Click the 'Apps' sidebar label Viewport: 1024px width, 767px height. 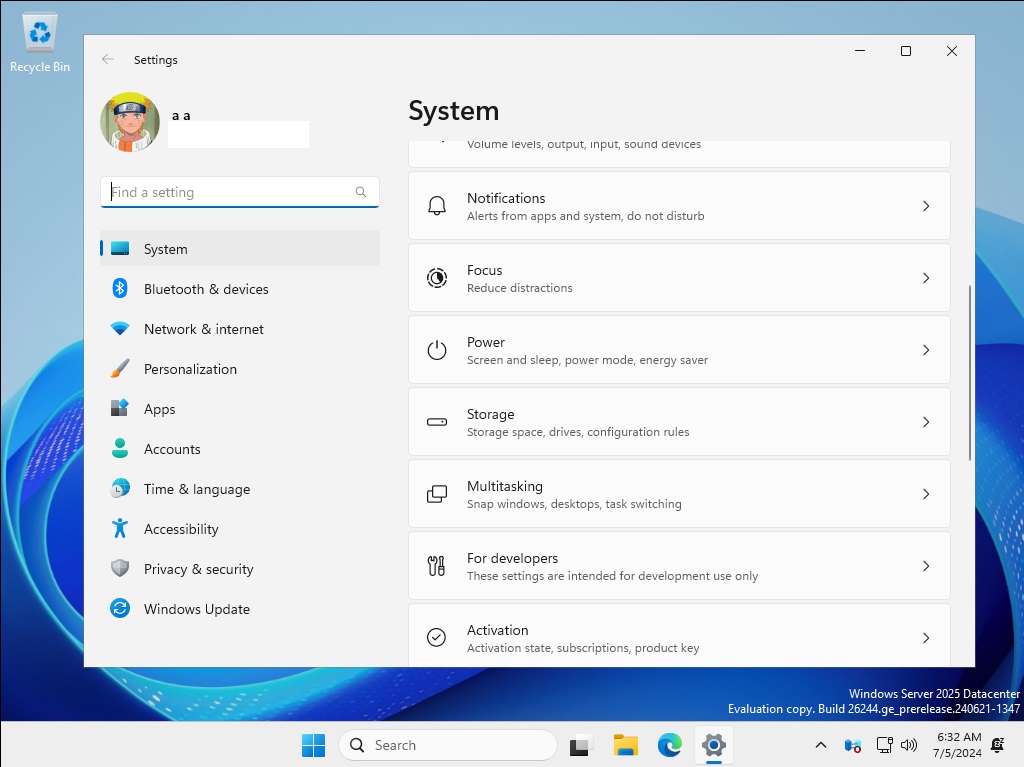(159, 409)
